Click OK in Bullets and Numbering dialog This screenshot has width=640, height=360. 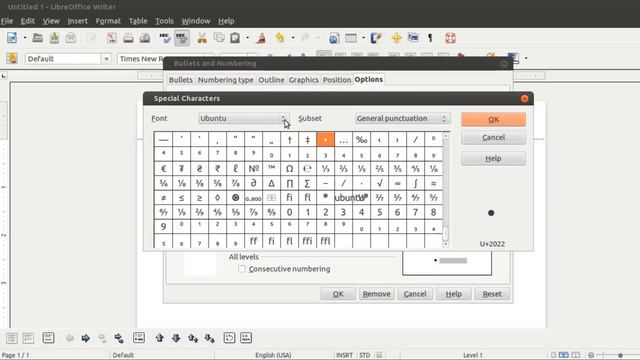pos(338,294)
